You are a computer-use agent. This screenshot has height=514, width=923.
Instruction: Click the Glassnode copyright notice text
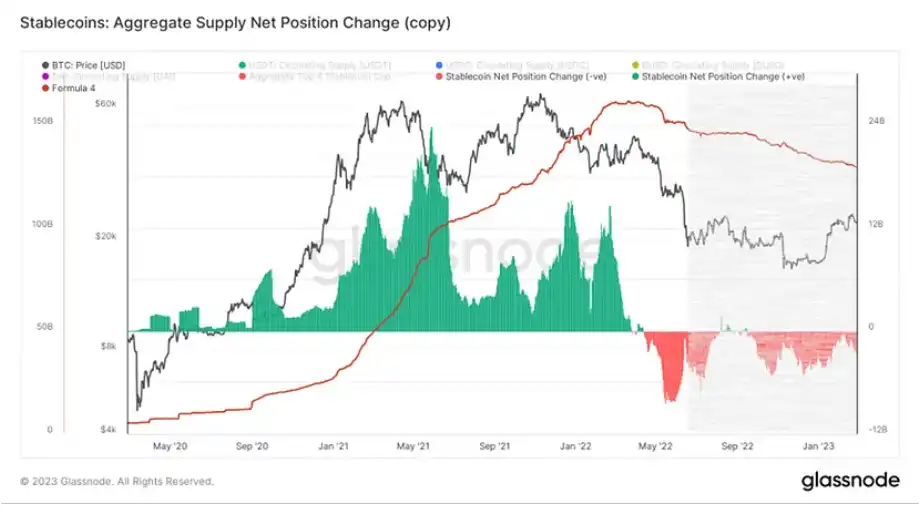(x=117, y=482)
